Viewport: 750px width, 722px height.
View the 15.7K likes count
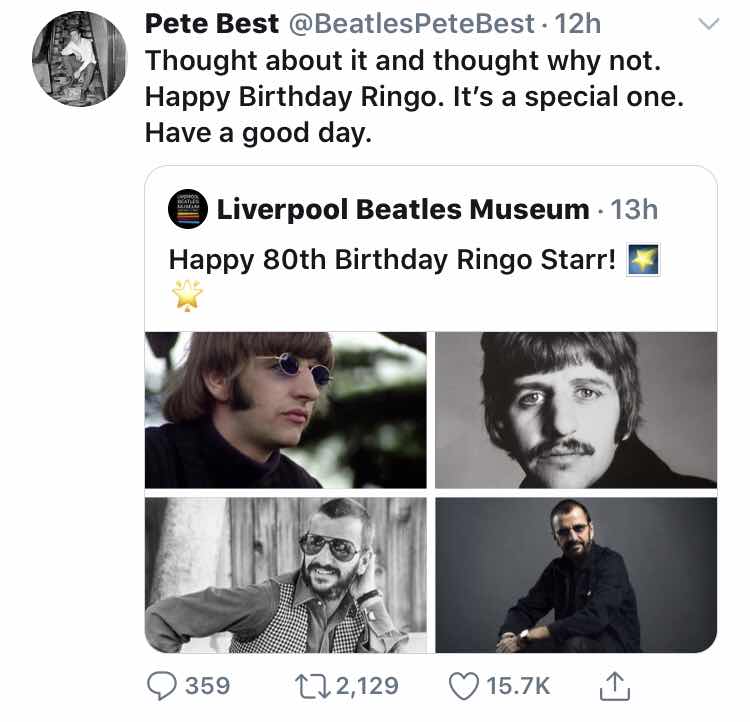(518, 685)
